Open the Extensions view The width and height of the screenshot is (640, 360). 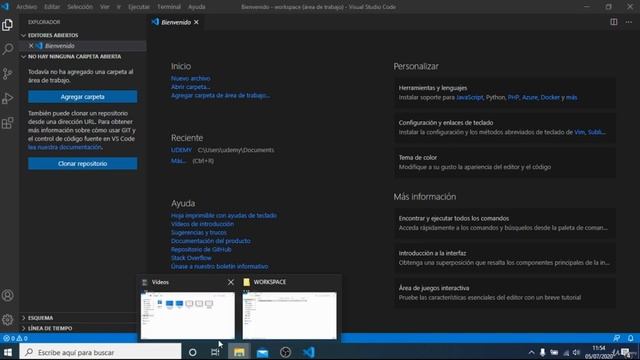point(7,123)
